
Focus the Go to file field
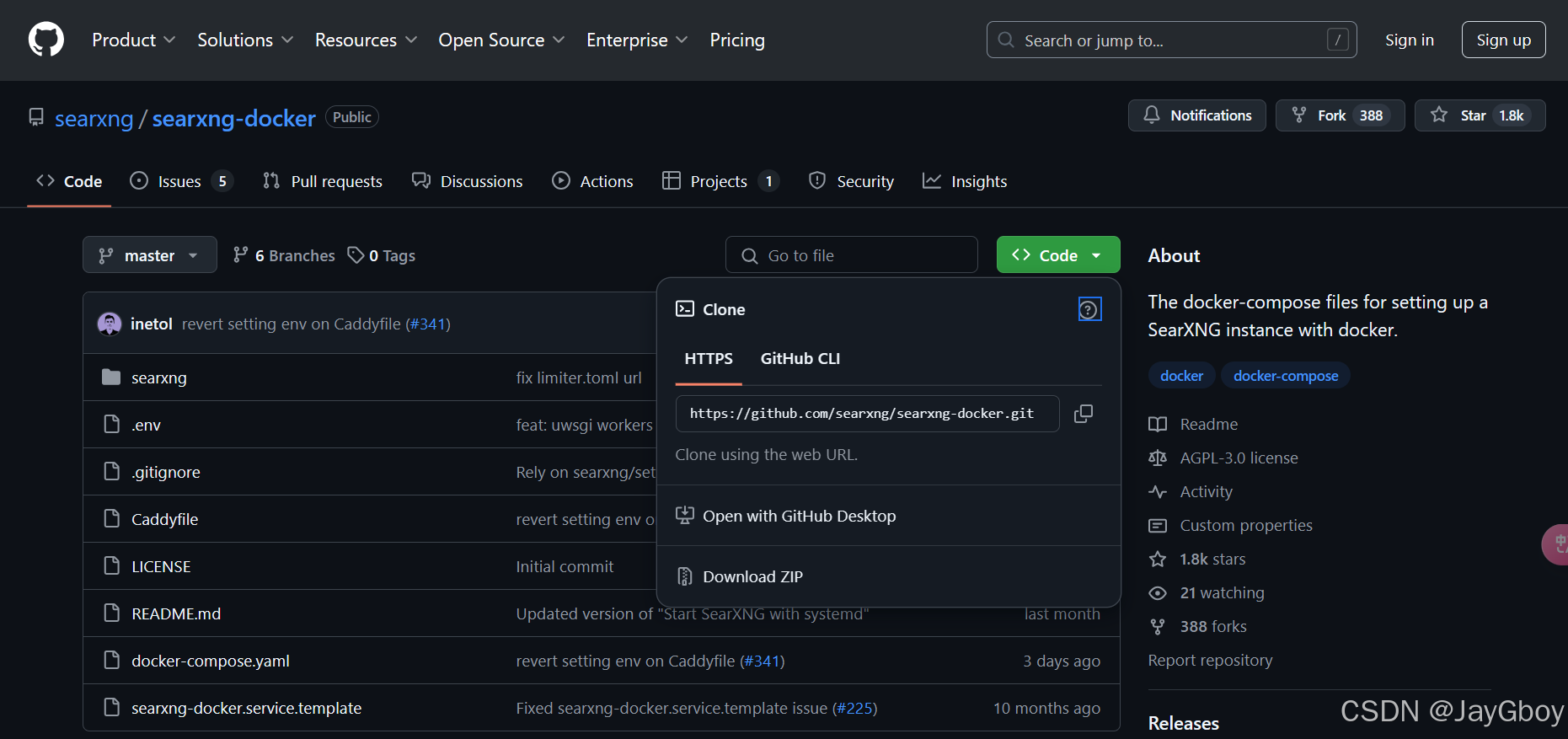(x=852, y=255)
